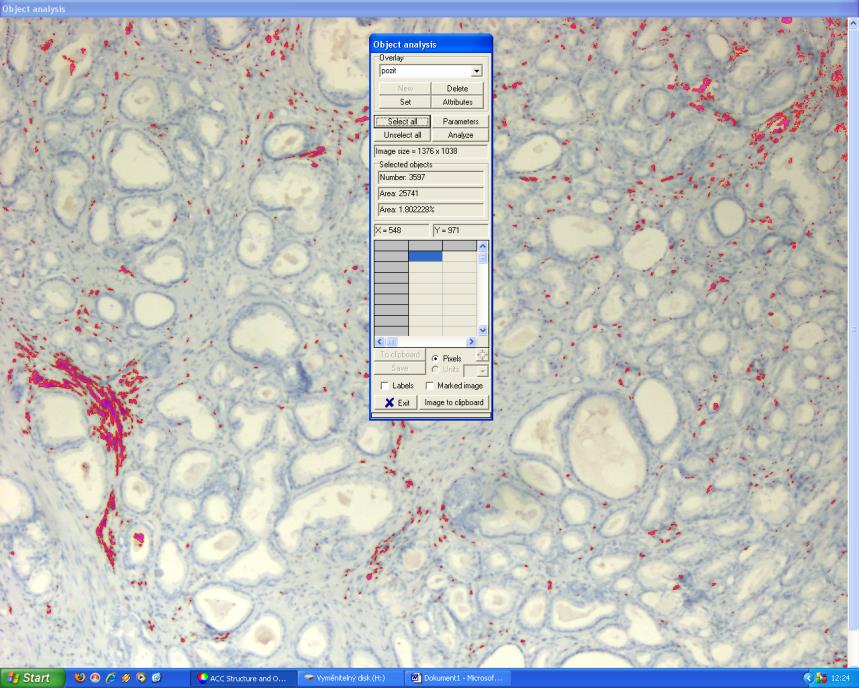Click the system tray icon beside clock
859x688 pixels.
820,678
